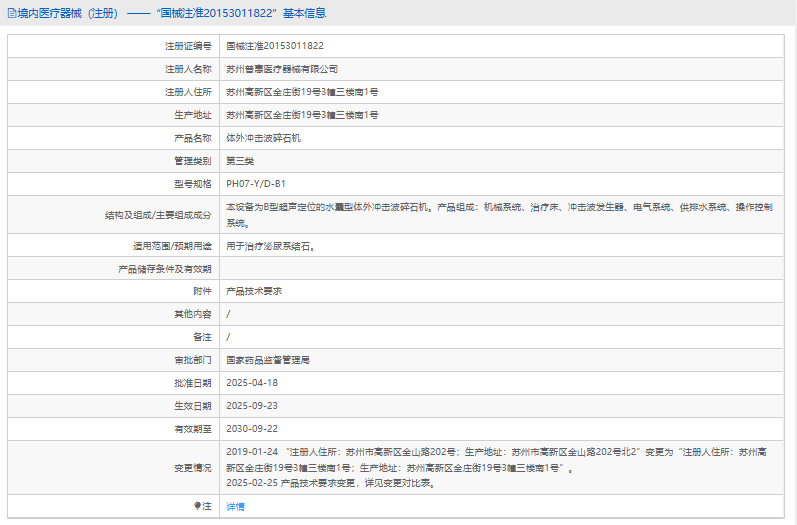This screenshot has height=525, width=797.
Task: Select the structure description starting 本设备为B型超声
Action: pos(499,215)
